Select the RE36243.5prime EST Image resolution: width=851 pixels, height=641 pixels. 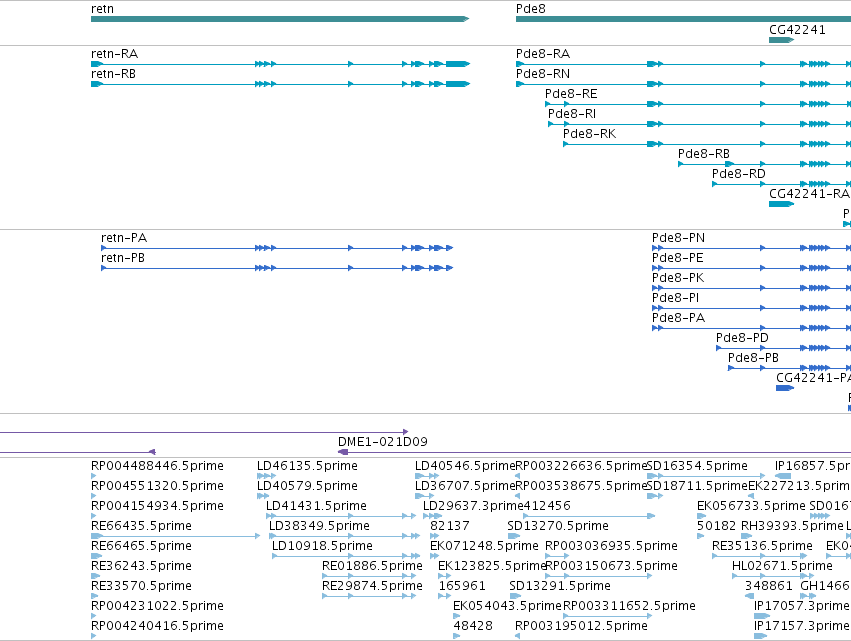pos(96,576)
